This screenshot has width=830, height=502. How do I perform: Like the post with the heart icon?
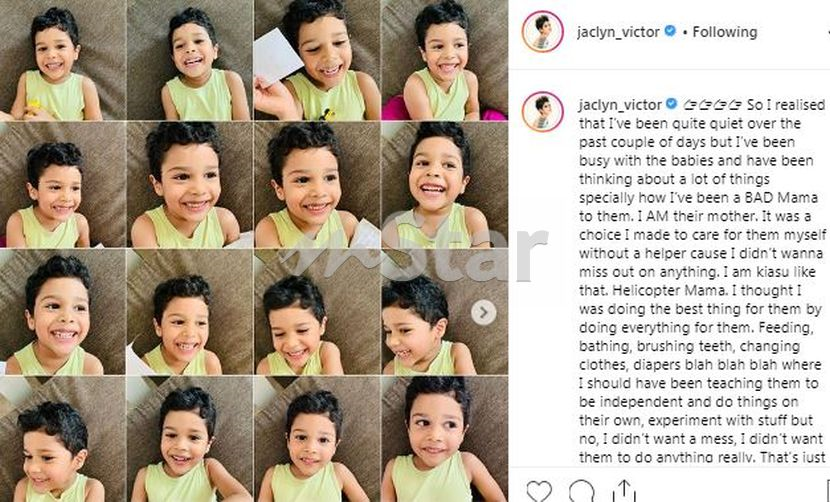[539, 491]
